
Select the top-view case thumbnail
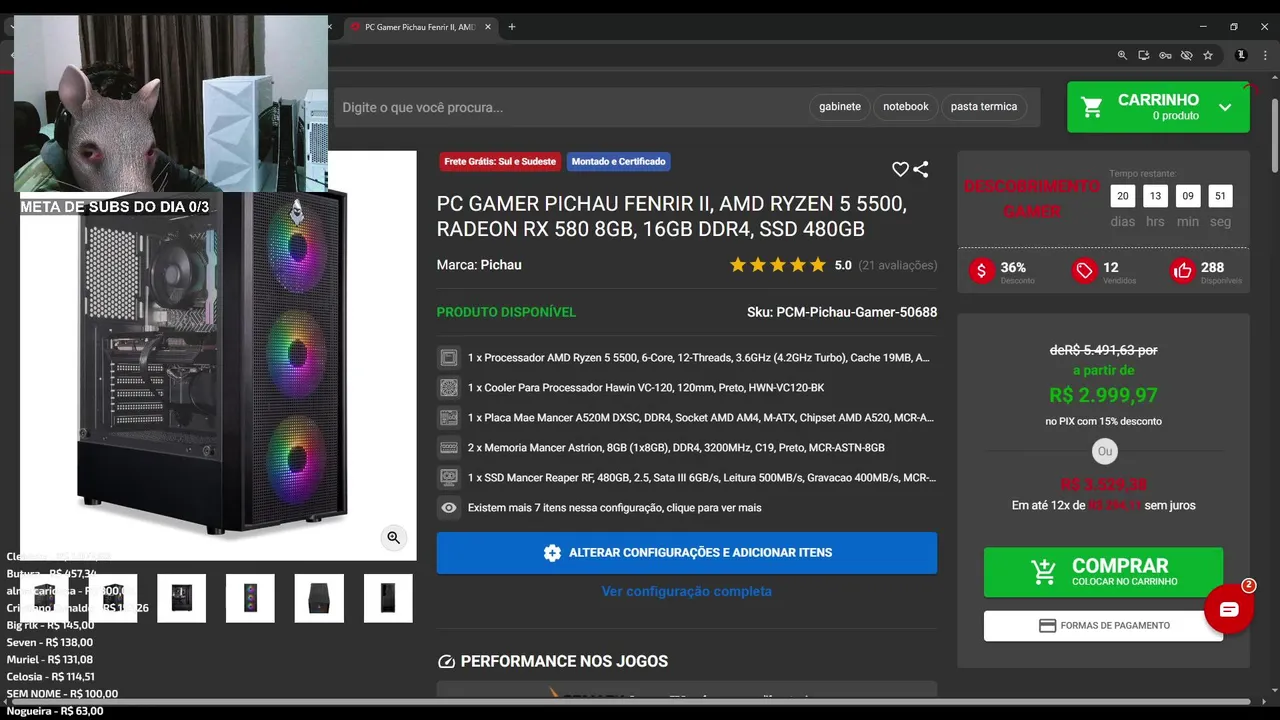[319, 598]
